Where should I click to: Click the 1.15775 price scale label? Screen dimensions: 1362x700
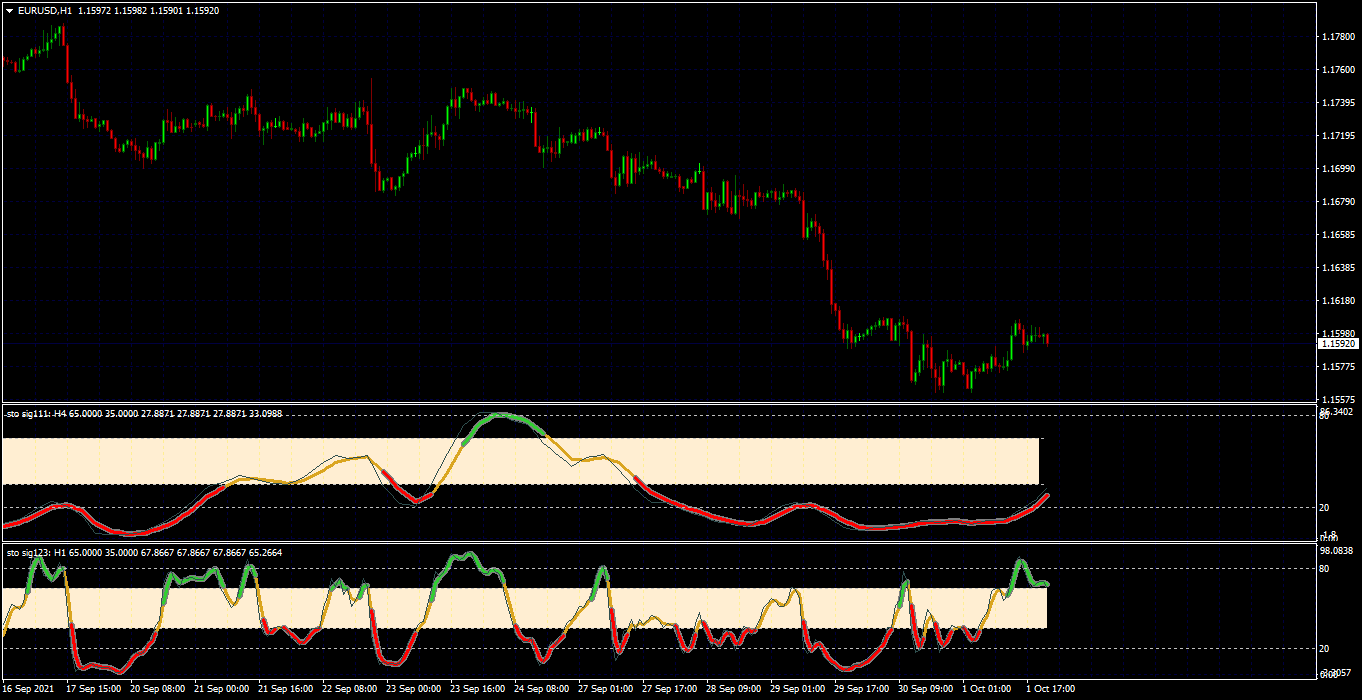[x=1338, y=367]
